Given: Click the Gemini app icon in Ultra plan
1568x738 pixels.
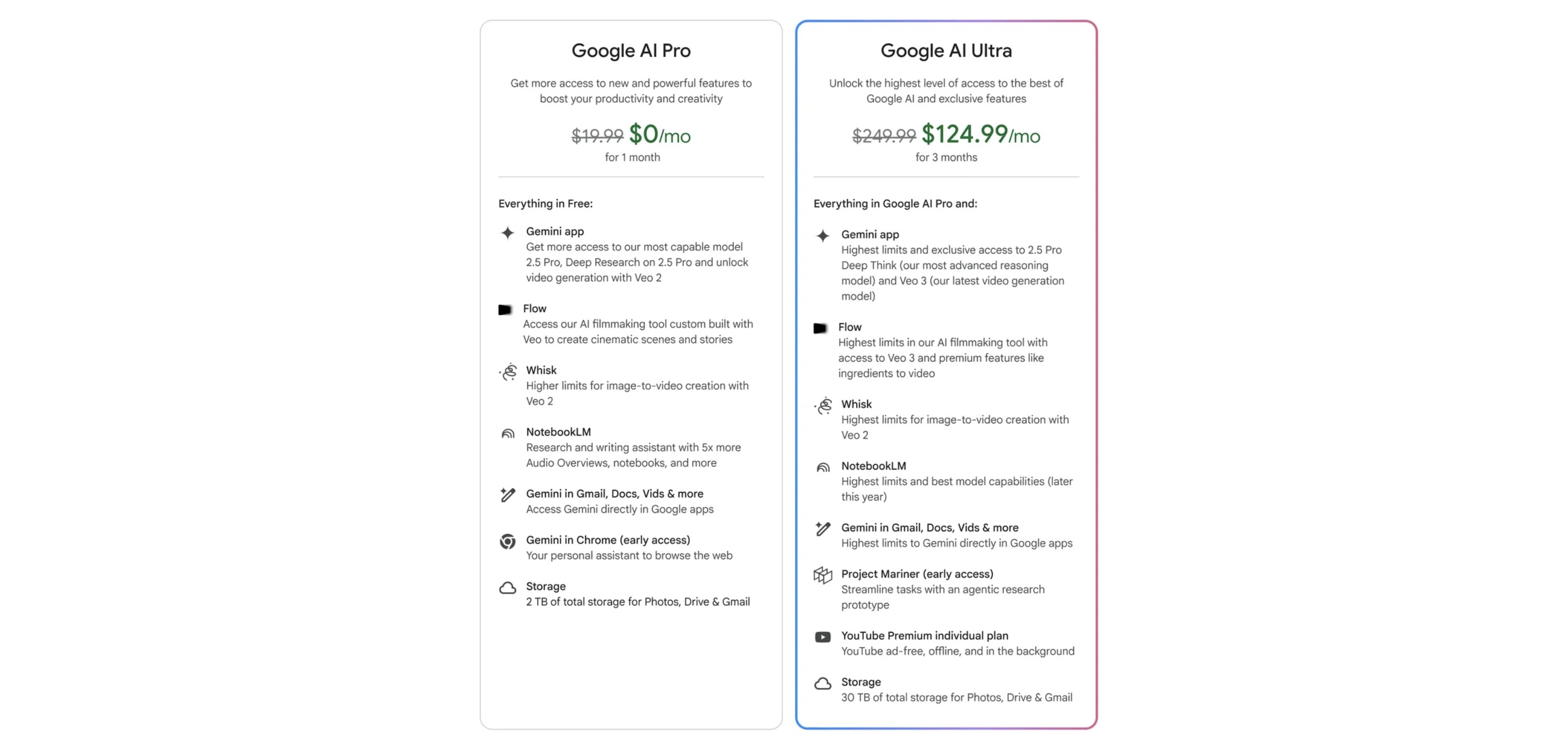Looking at the screenshot, I should [823, 236].
